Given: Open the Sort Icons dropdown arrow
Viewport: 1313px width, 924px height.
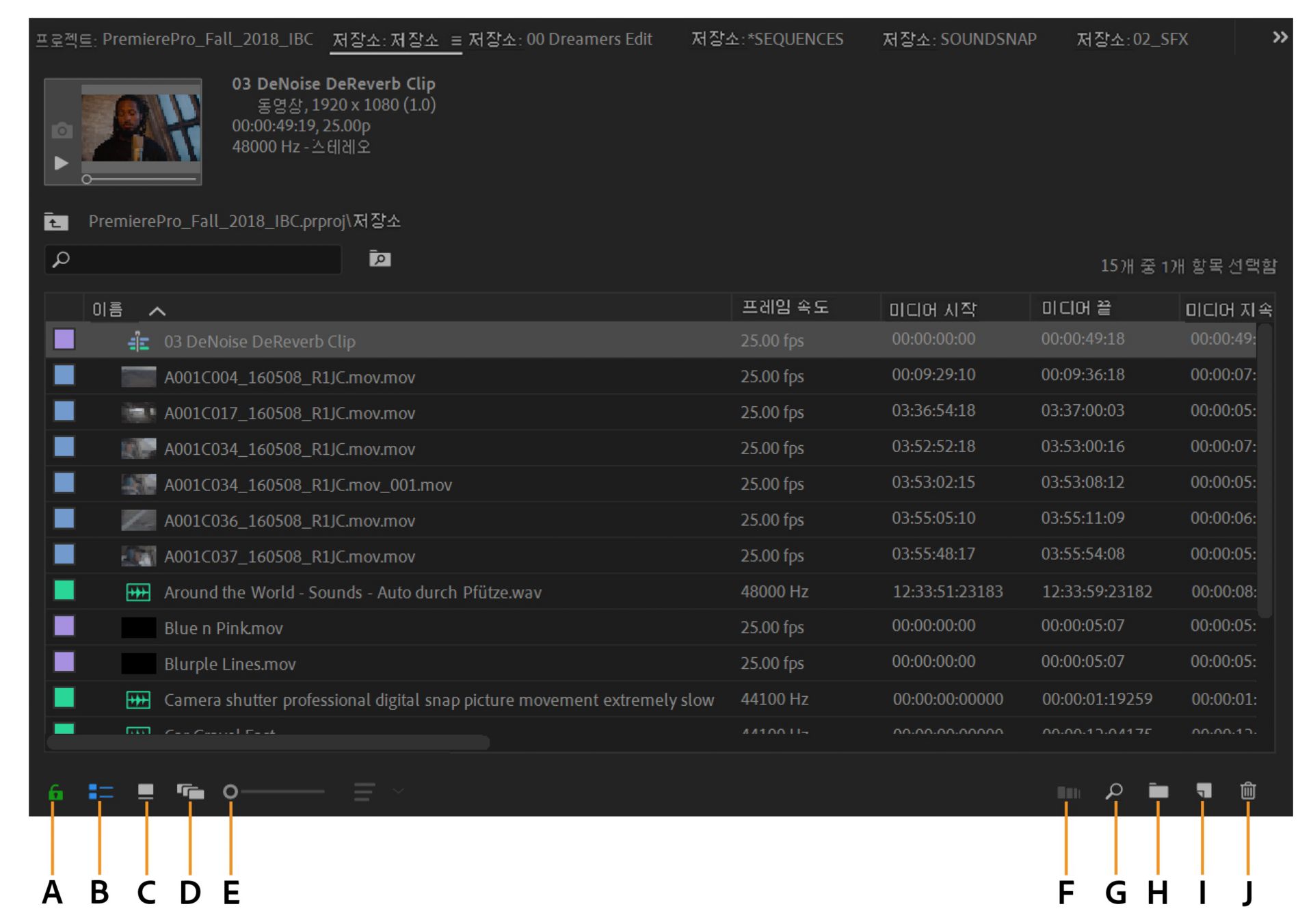Looking at the screenshot, I should click(398, 791).
